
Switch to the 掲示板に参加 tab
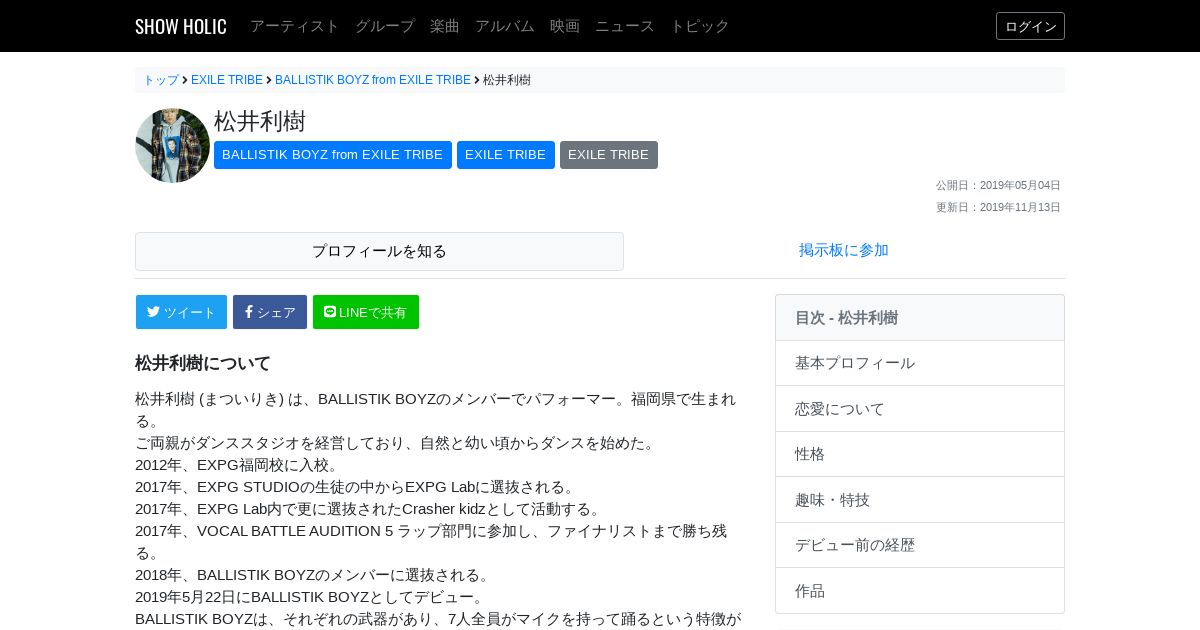(844, 250)
